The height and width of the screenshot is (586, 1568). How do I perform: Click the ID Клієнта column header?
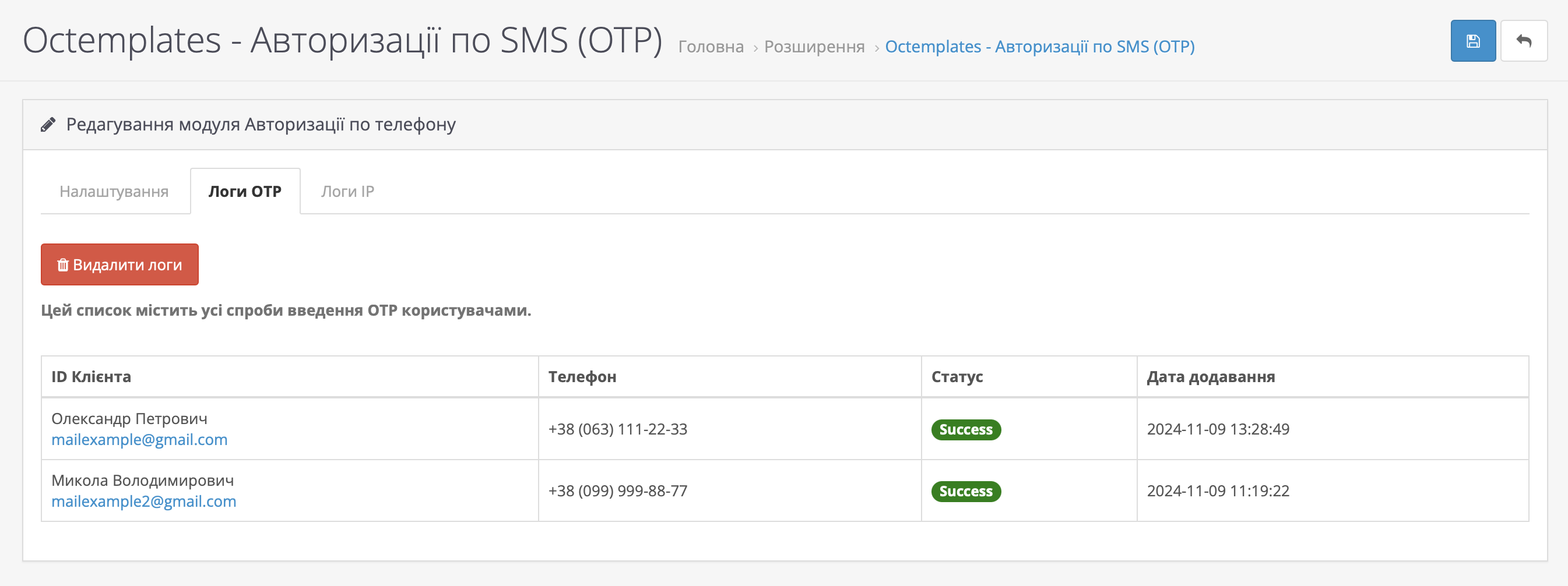(92, 377)
